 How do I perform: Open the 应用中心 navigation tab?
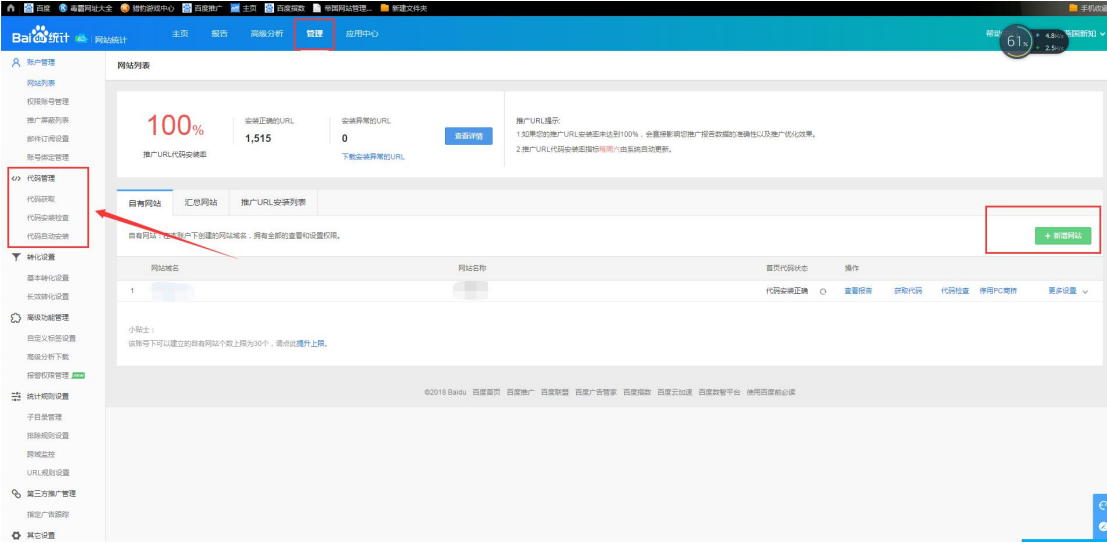[361, 34]
